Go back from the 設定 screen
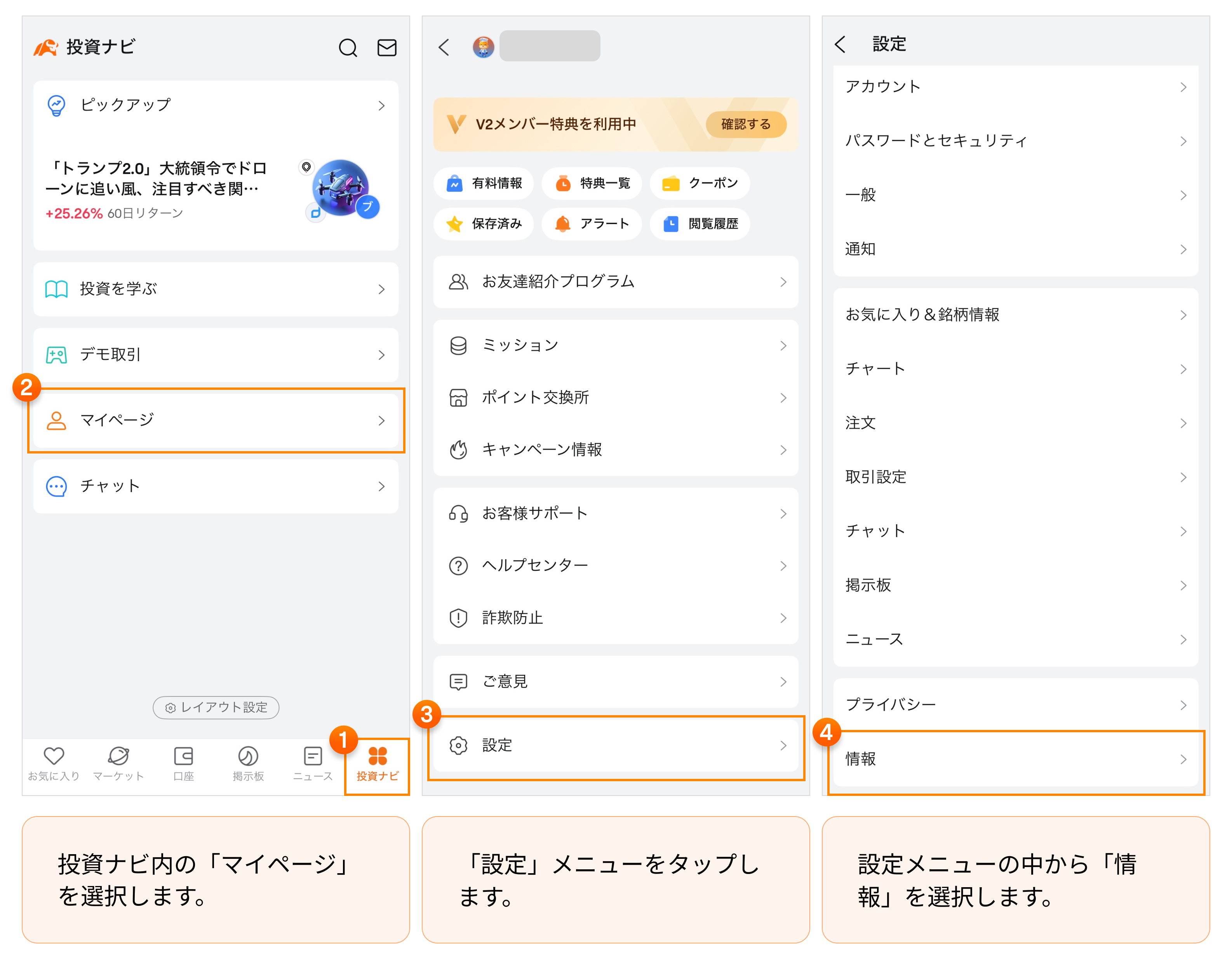1232x959 pixels. point(840,44)
